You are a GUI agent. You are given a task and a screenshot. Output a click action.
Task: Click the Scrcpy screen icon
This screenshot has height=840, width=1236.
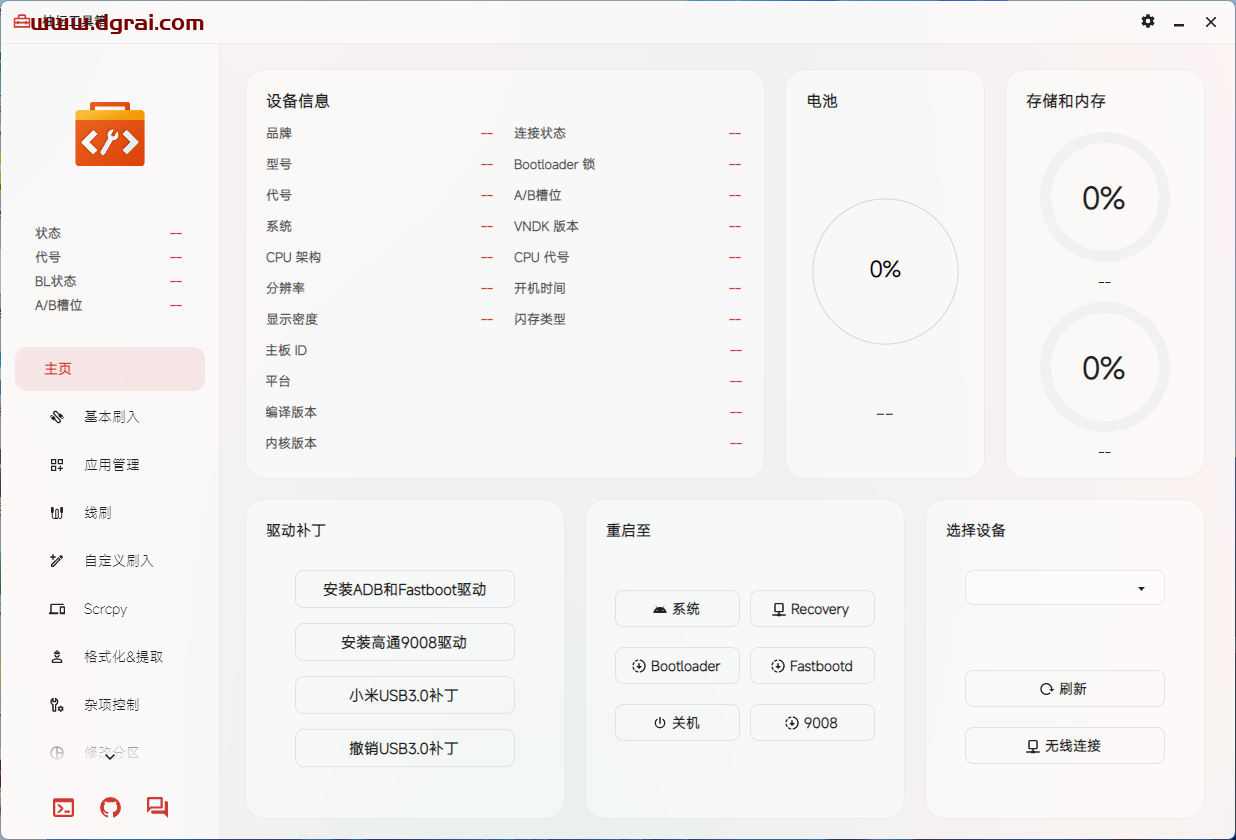[57, 609]
